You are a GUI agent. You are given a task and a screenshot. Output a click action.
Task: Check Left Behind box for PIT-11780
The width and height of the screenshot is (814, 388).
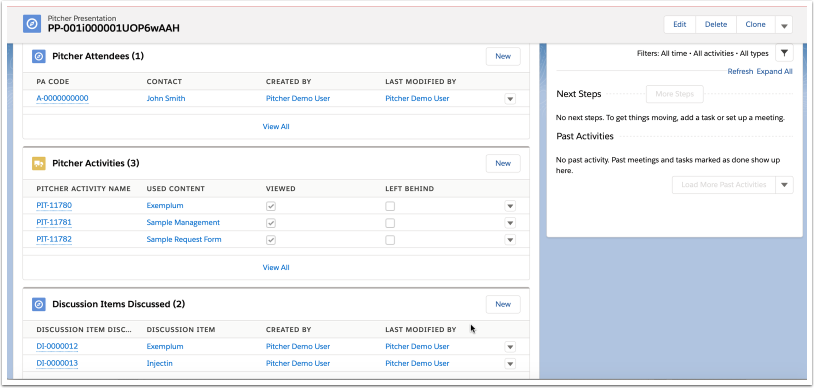(x=390, y=206)
